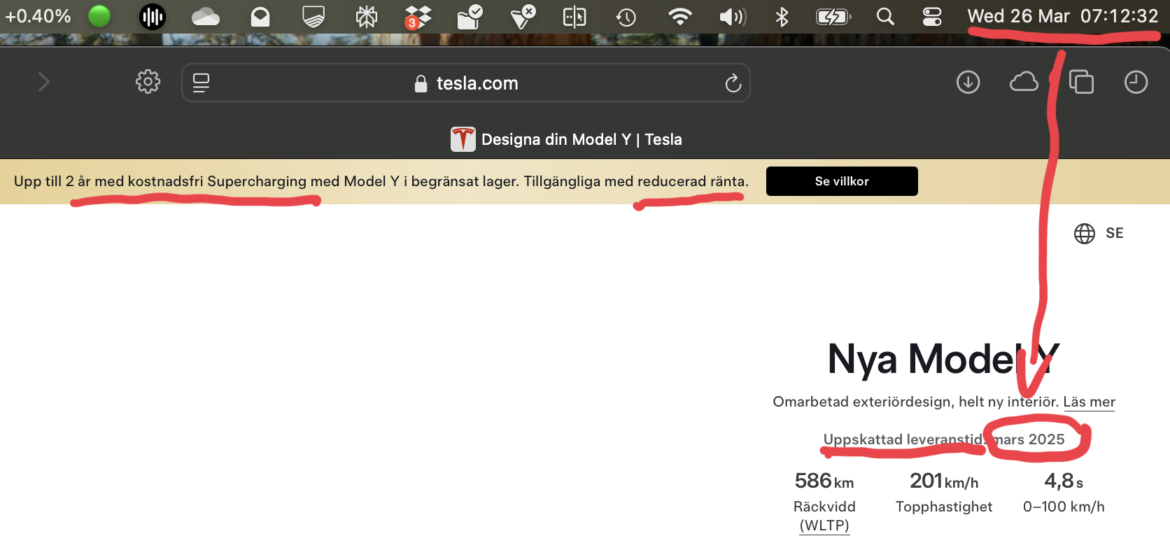Open iCloud tabs cloud icon
This screenshot has width=1170, height=543.
click(x=1024, y=82)
